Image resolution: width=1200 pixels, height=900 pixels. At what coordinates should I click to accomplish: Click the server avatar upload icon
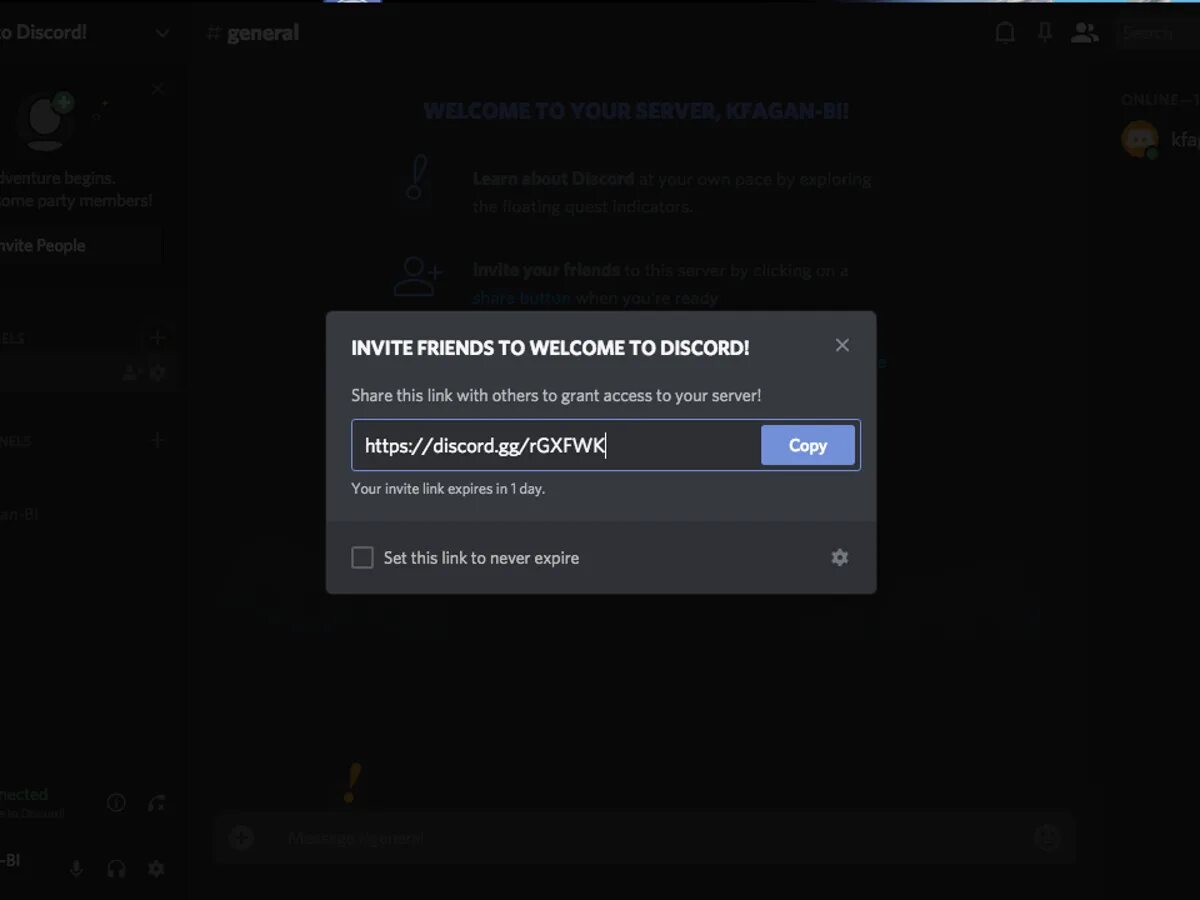click(46, 121)
